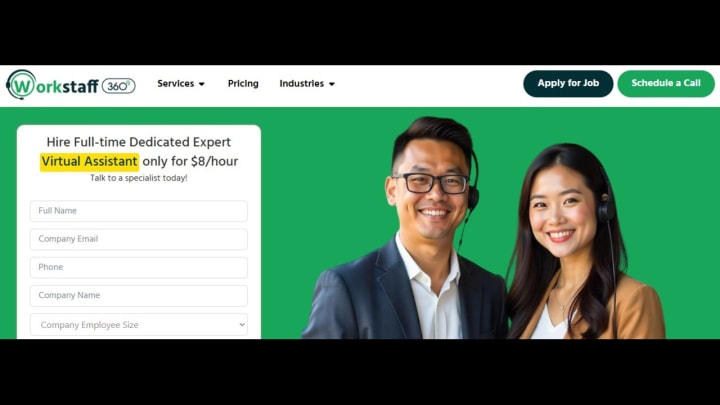Select the Company Name field
This screenshot has width=720, height=405.
coord(139,296)
